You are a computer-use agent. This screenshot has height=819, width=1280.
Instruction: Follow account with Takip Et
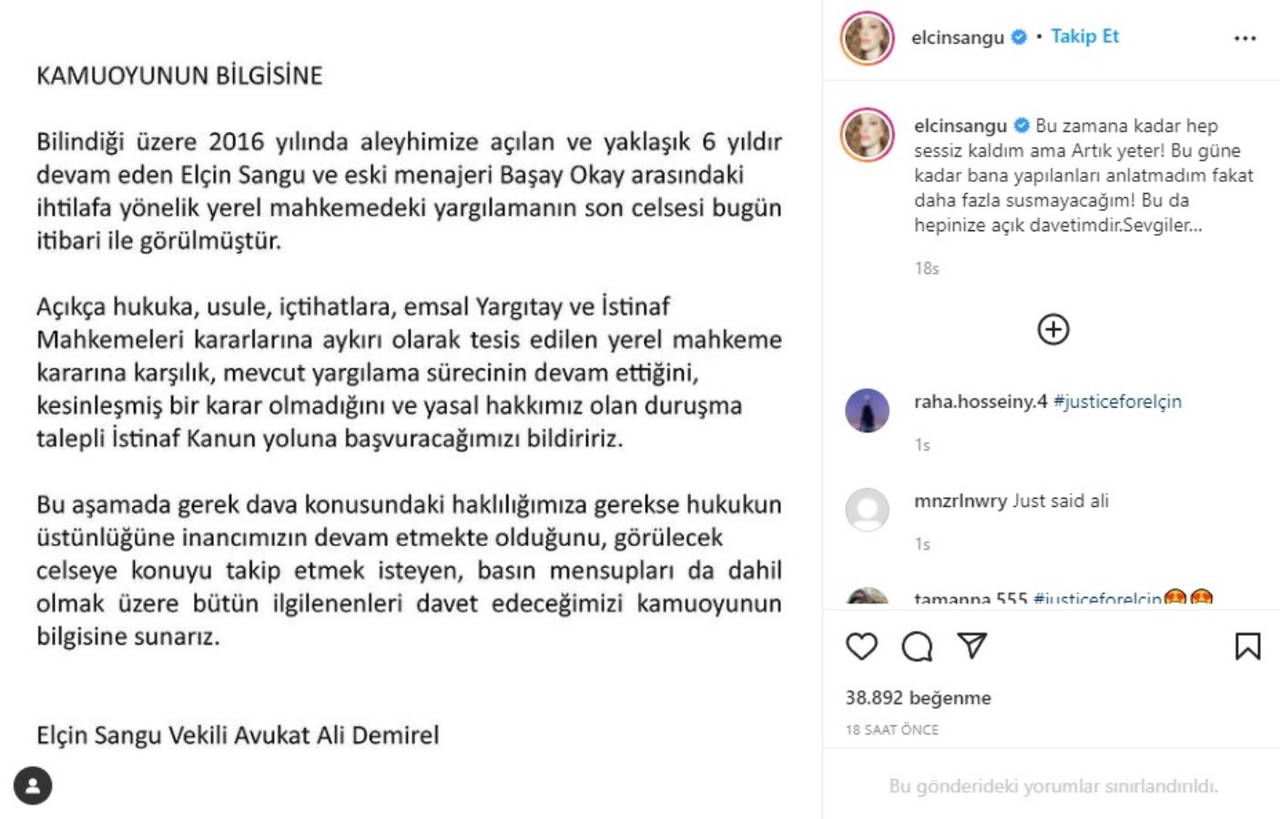[x=1085, y=37]
